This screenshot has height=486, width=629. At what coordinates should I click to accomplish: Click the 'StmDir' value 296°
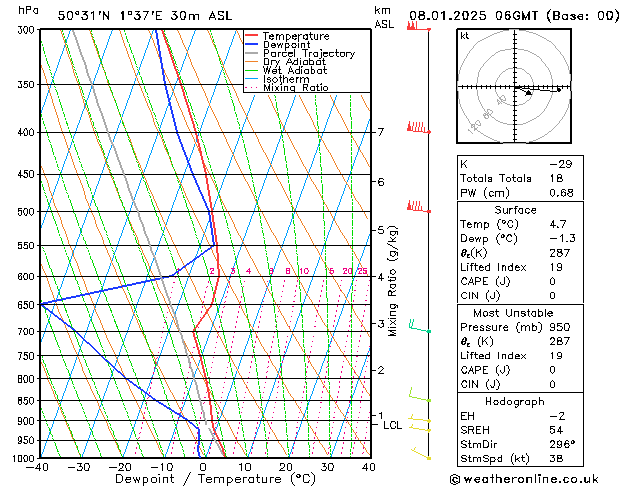562,444
